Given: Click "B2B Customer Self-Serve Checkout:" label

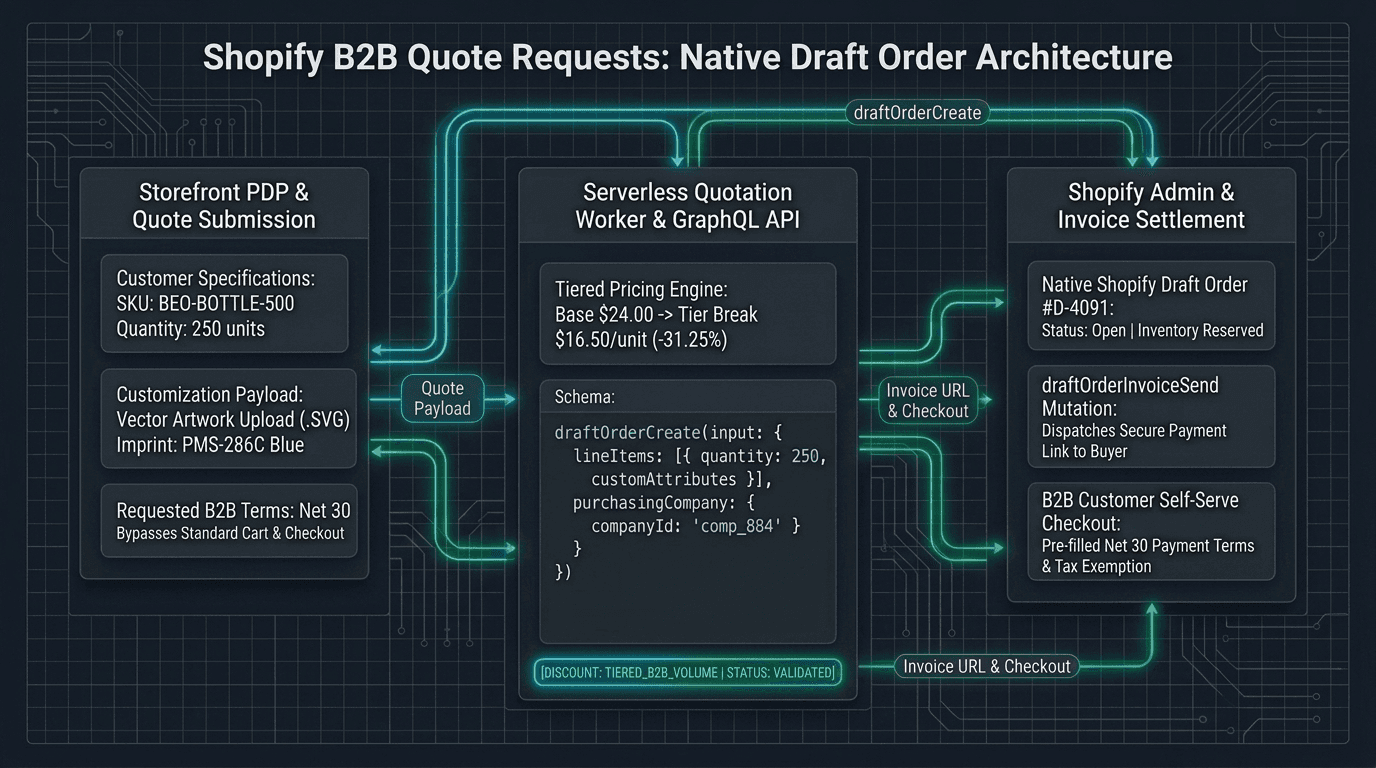Looking at the screenshot, I should [1140, 512].
